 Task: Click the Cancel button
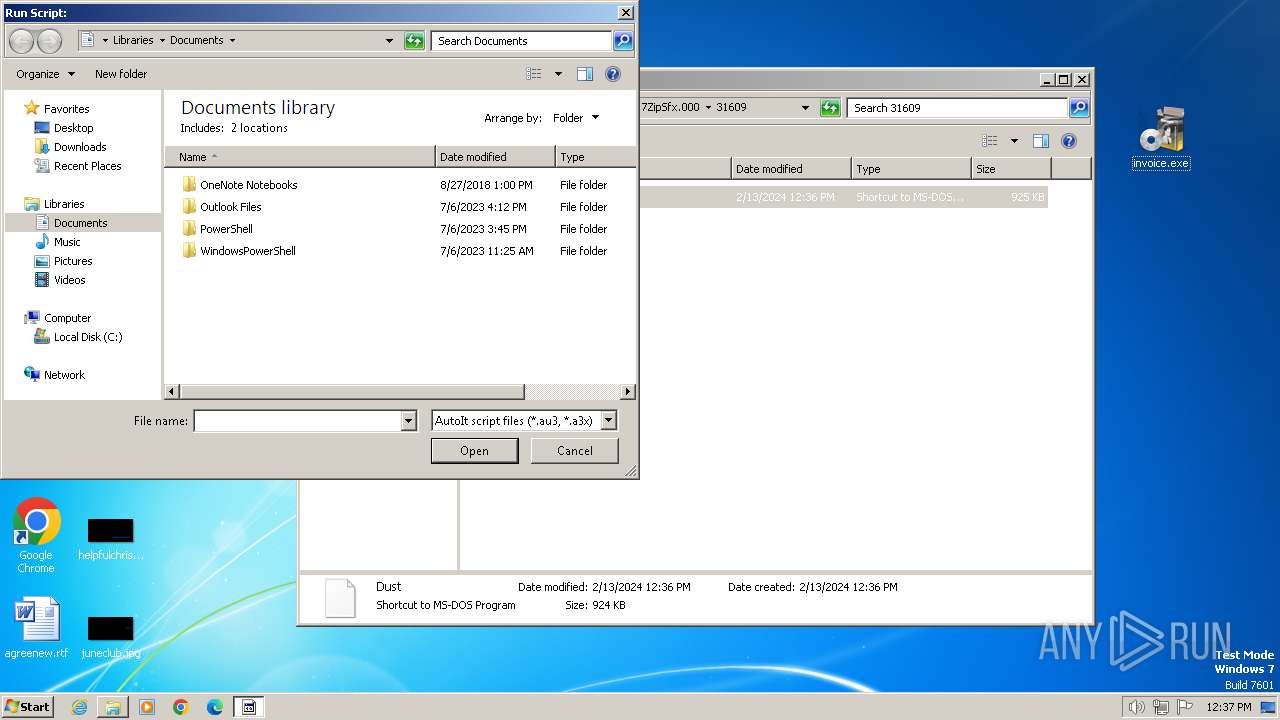pyautogui.click(x=575, y=451)
